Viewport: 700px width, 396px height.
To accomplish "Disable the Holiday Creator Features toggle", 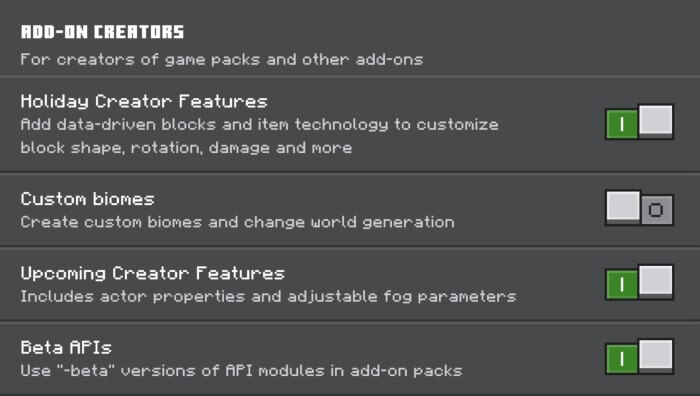I will (639, 122).
